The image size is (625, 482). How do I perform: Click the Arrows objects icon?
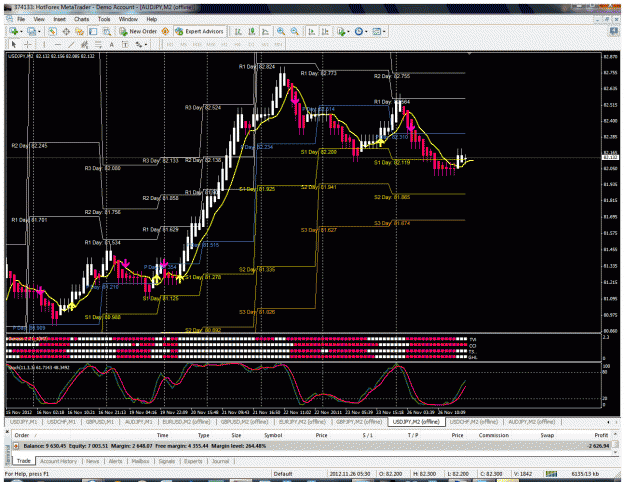139,44
